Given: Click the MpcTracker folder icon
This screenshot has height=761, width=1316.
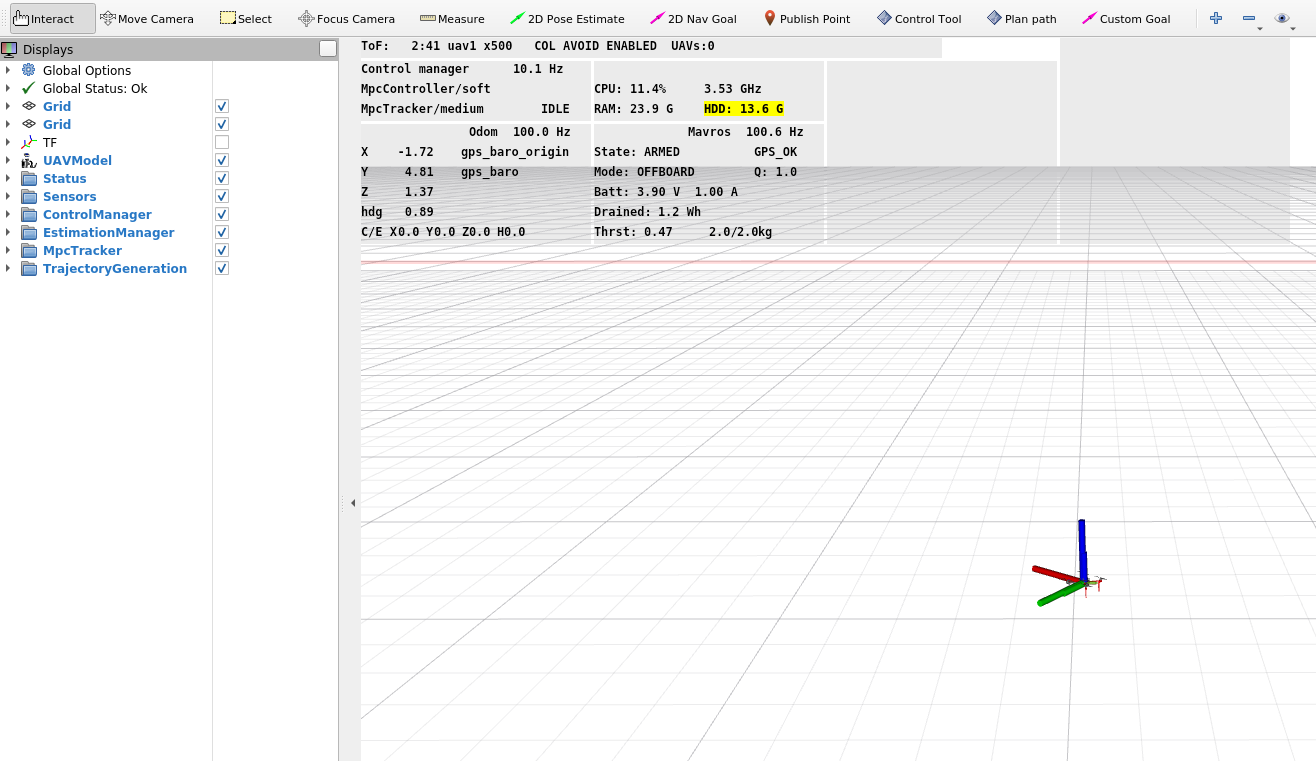Looking at the screenshot, I should pyautogui.click(x=28, y=250).
